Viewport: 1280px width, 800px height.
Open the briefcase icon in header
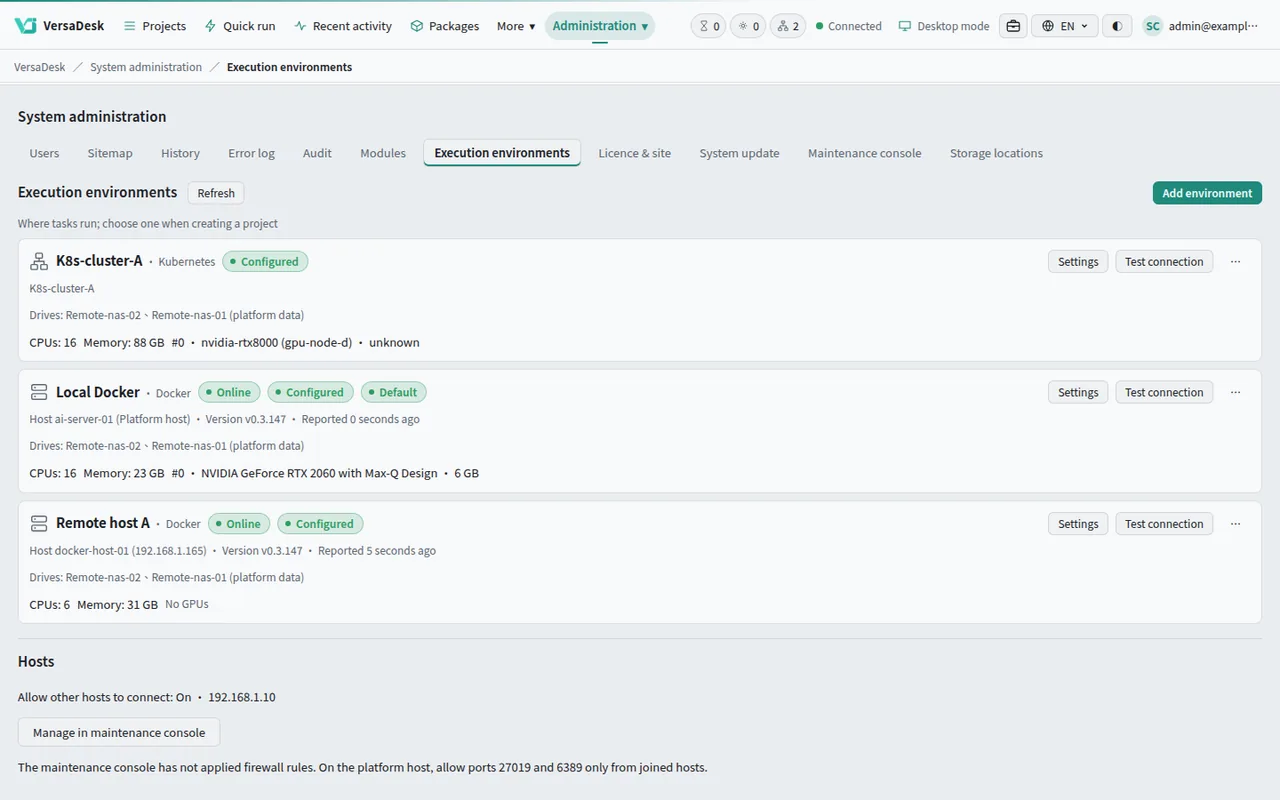(1013, 26)
